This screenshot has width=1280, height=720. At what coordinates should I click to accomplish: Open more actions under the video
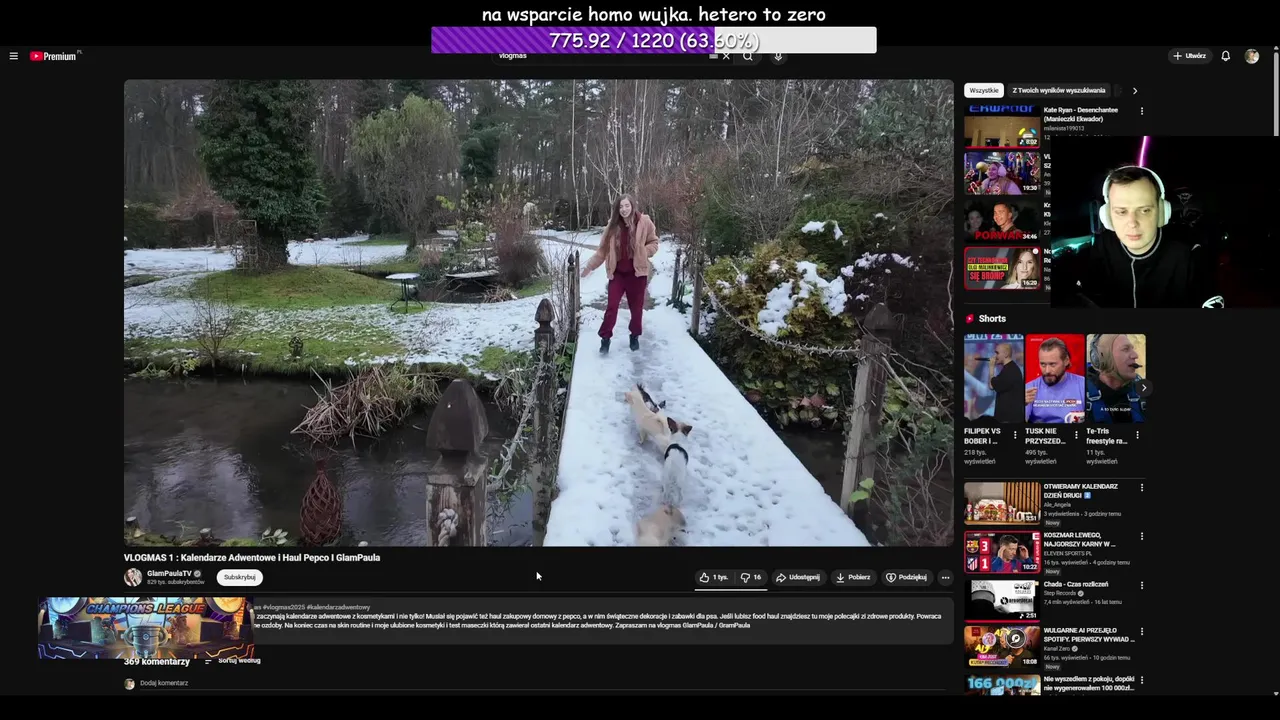[x=945, y=577]
